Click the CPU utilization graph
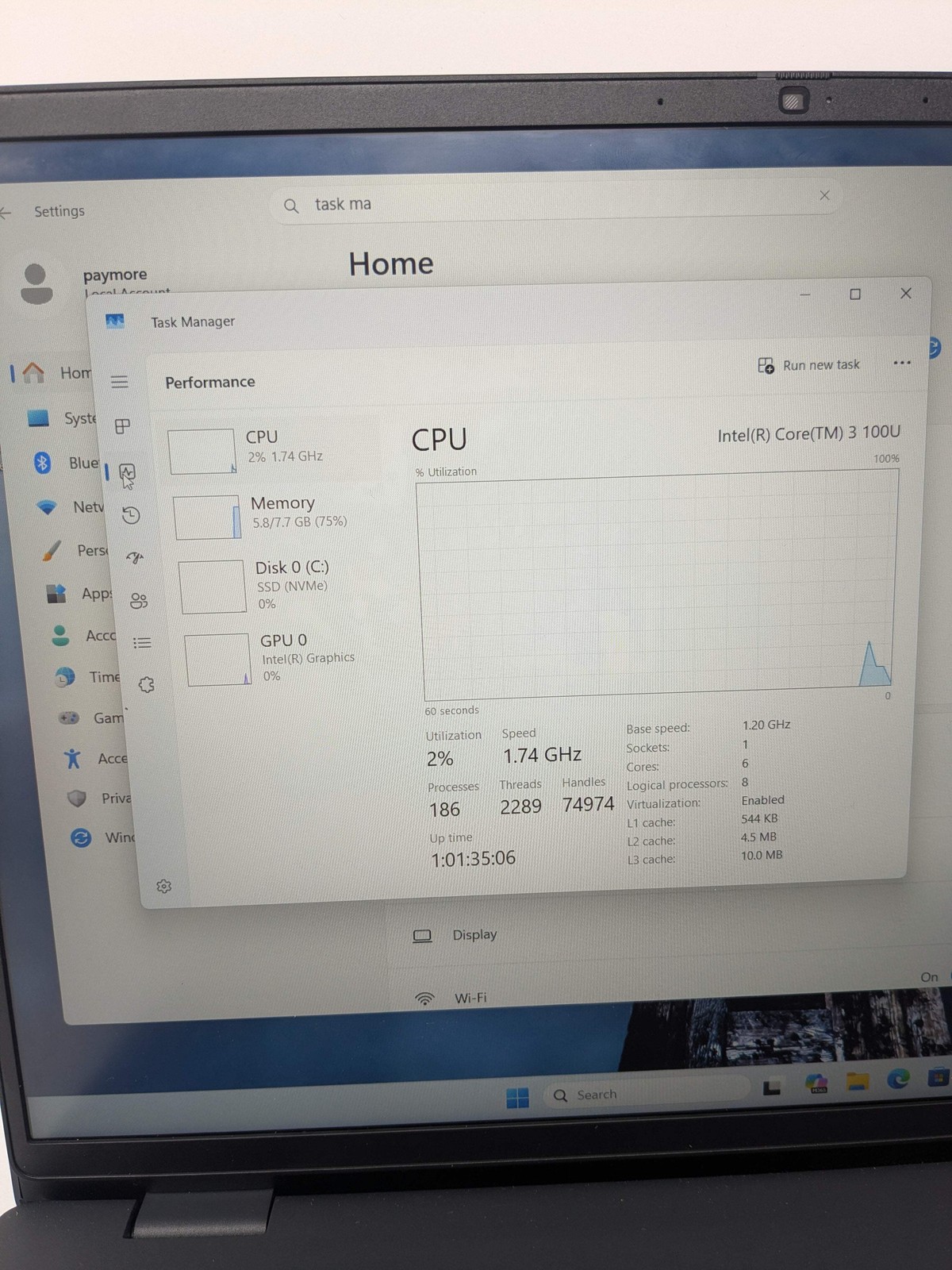The width and height of the screenshot is (952, 1270). 658,586
